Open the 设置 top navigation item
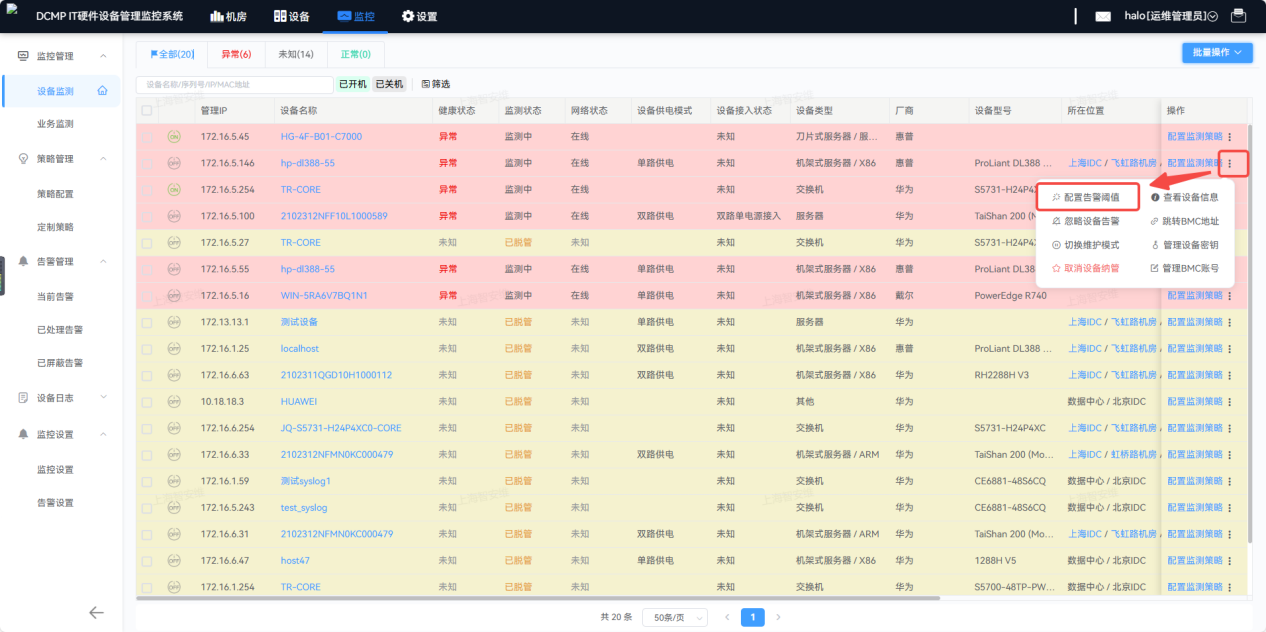The height and width of the screenshot is (632, 1266). [x=420, y=17]
